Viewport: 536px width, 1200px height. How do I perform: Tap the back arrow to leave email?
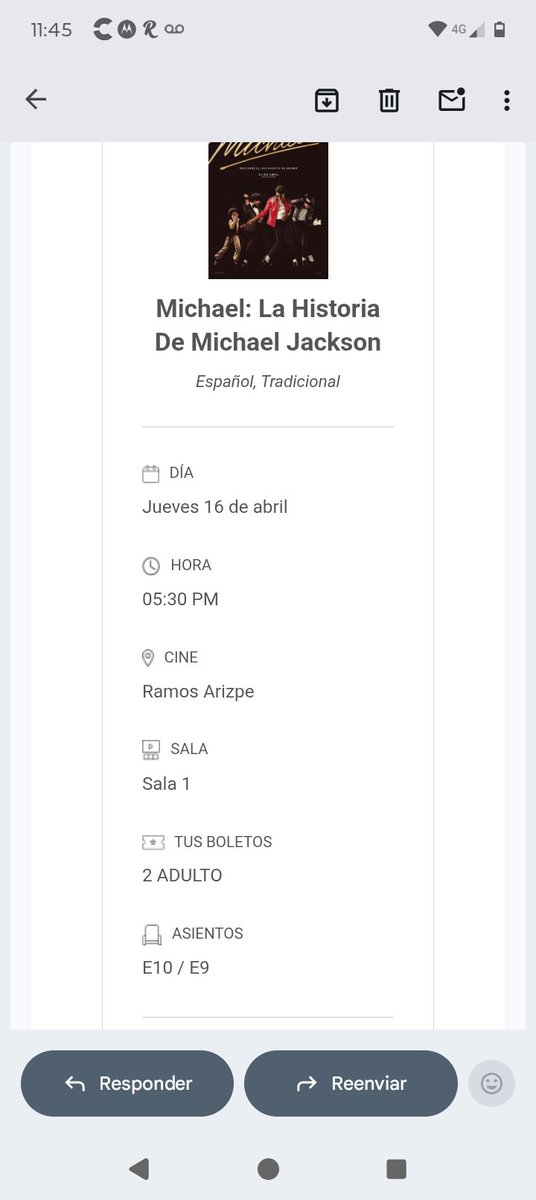tap(36, 99)
